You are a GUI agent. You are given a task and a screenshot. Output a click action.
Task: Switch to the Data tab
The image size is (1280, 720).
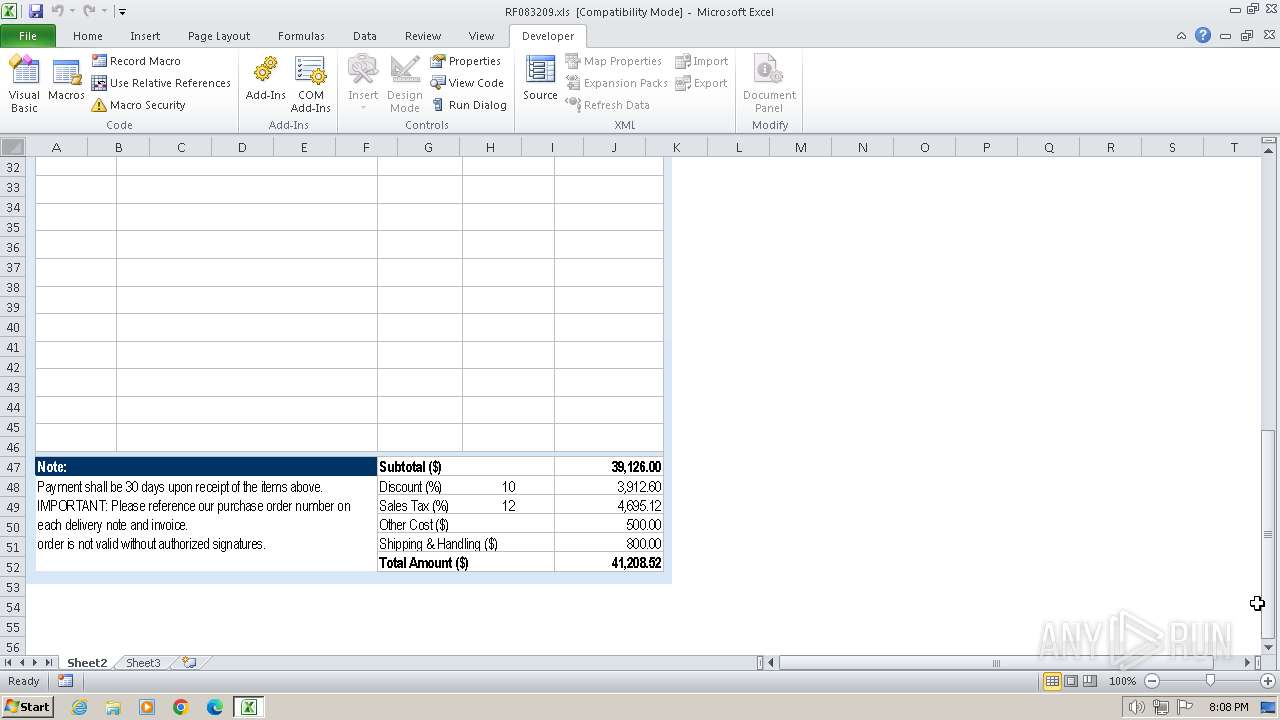point(365,36)
